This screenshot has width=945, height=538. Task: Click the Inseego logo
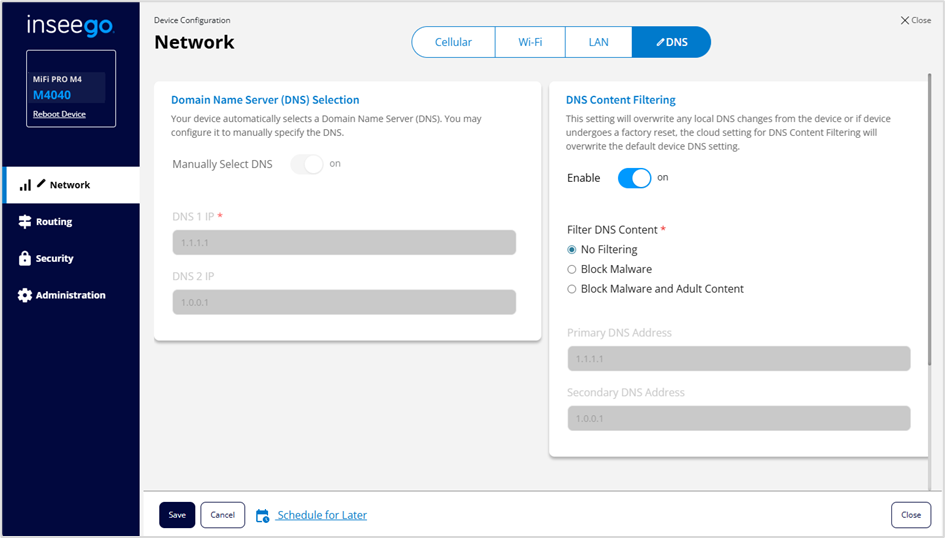tap(70, 25)
